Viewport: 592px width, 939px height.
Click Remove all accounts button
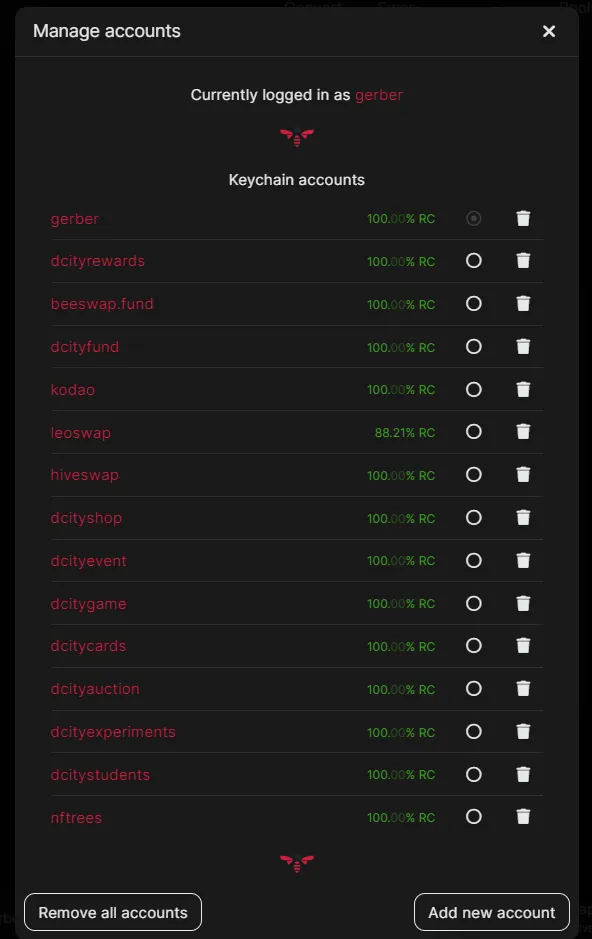coord(113,912)
